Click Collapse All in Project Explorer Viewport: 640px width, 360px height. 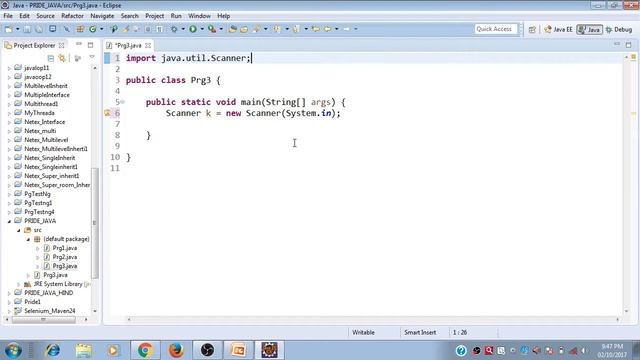click(x=51, y=58)
